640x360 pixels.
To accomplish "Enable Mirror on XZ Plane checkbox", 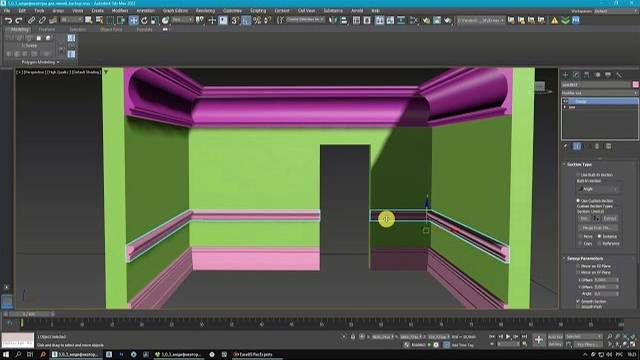I will (578, 266).
